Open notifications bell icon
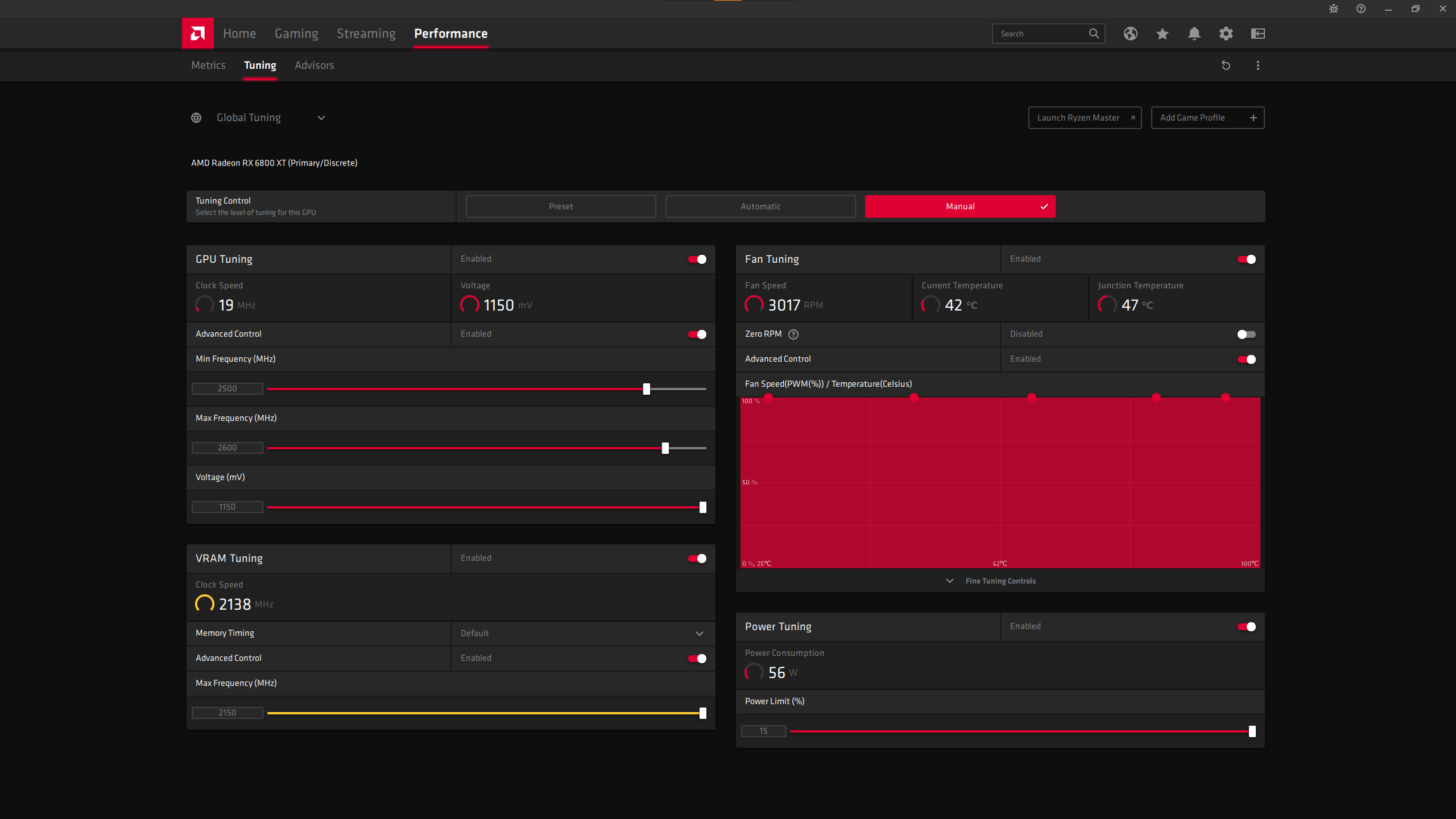1456x819 pixels. 1194,34
